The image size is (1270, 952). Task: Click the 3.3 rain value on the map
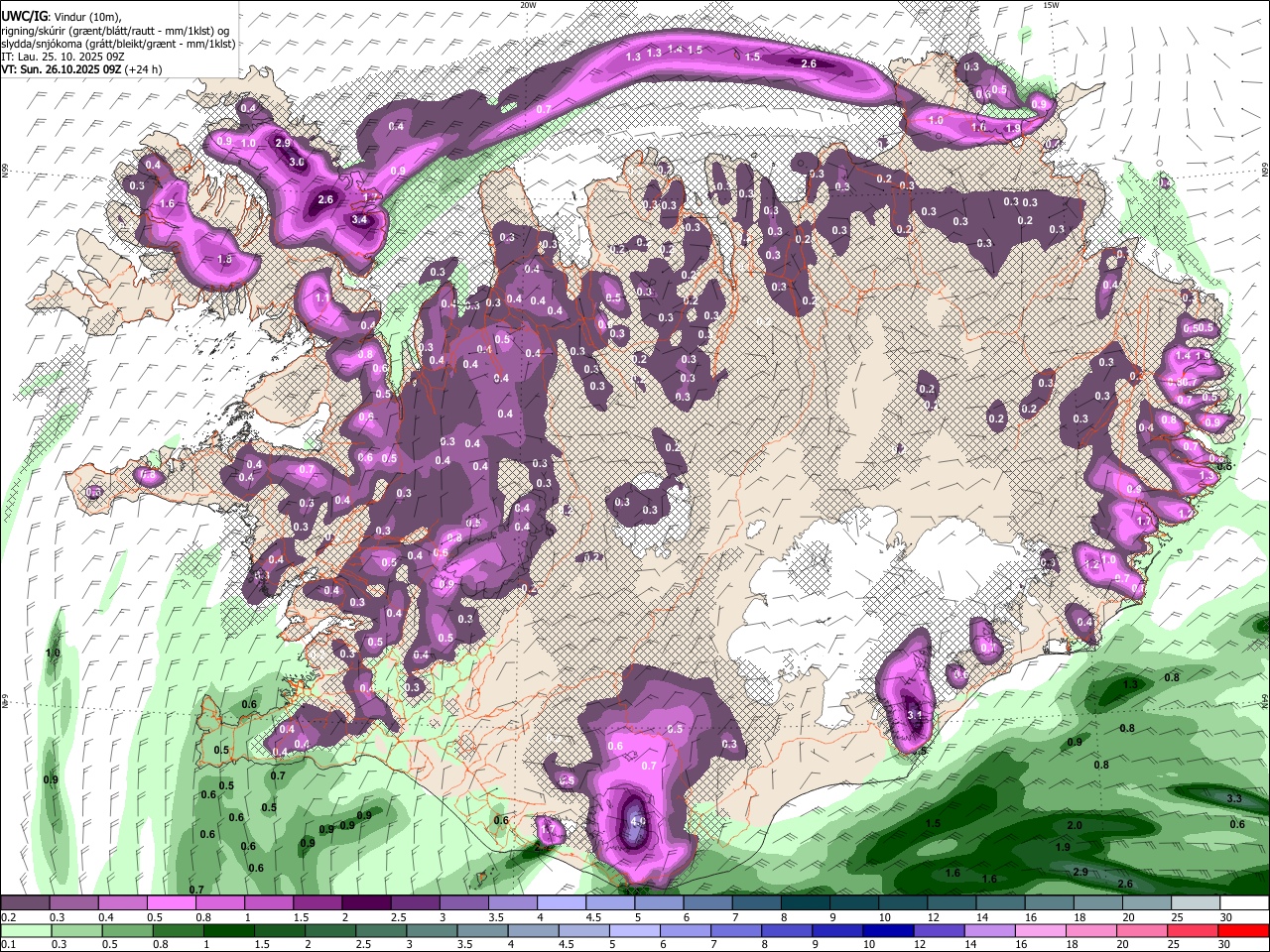click(x=1234, y=798)
